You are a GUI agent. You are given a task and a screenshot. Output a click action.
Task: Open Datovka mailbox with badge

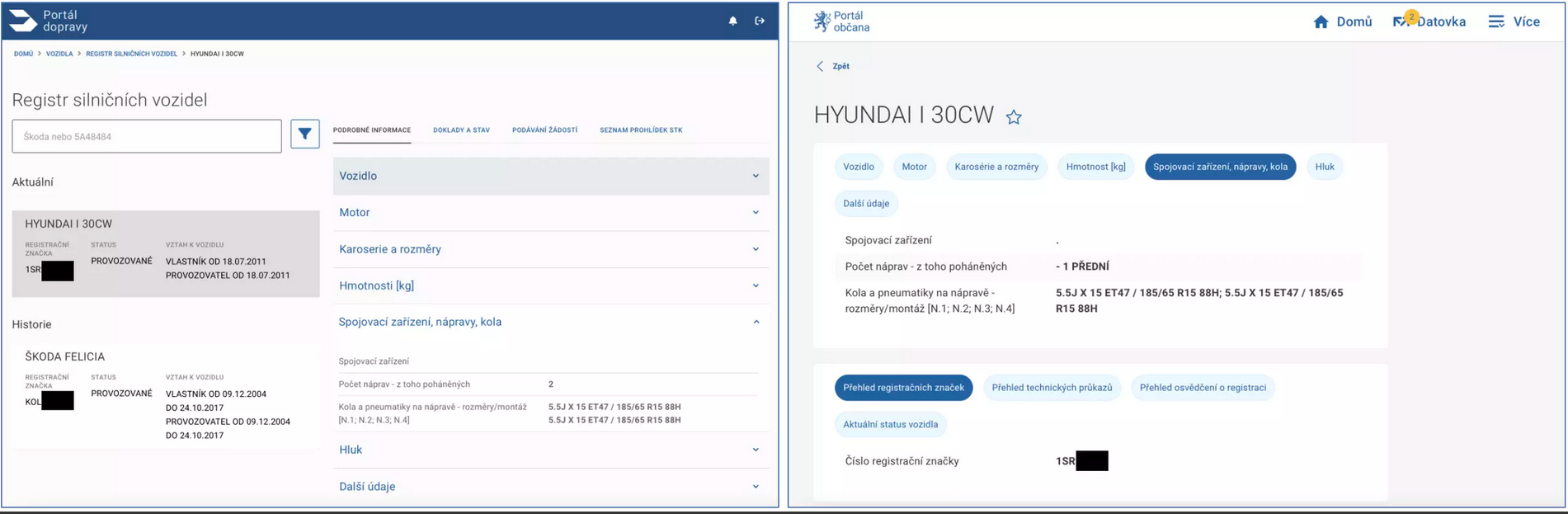(1429, 21)
